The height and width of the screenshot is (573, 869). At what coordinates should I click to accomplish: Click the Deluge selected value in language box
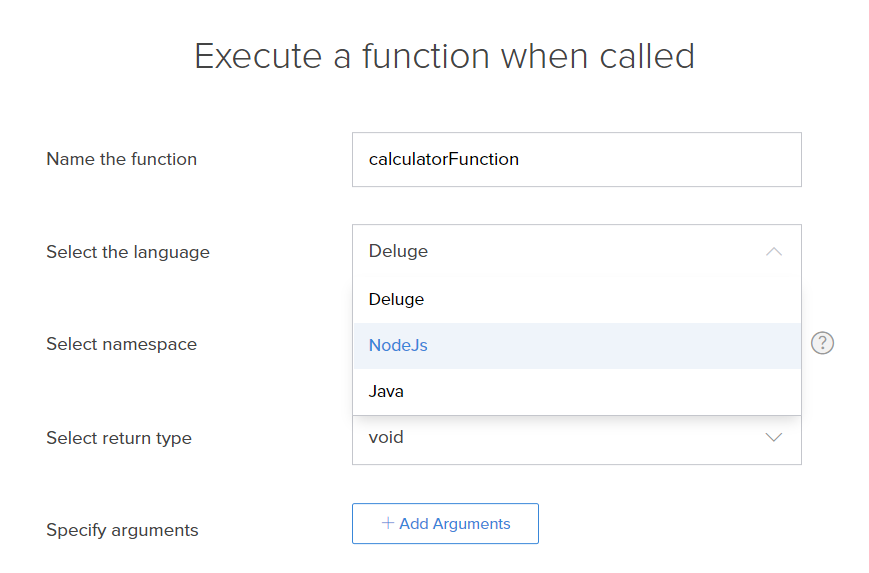tap(398, 251)
